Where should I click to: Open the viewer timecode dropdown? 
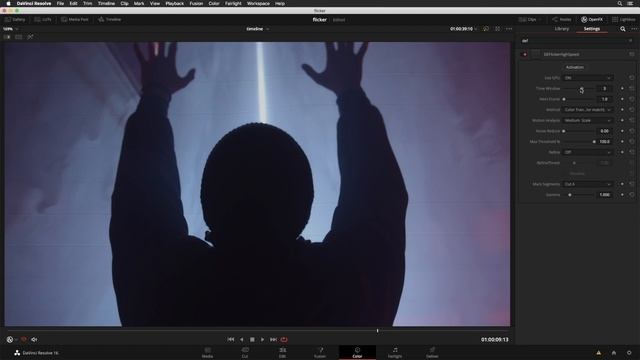(x=463, y=29)
